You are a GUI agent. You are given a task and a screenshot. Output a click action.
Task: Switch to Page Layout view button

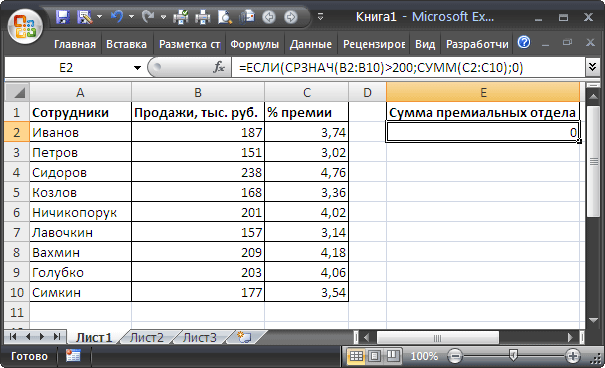coord(374,355)
